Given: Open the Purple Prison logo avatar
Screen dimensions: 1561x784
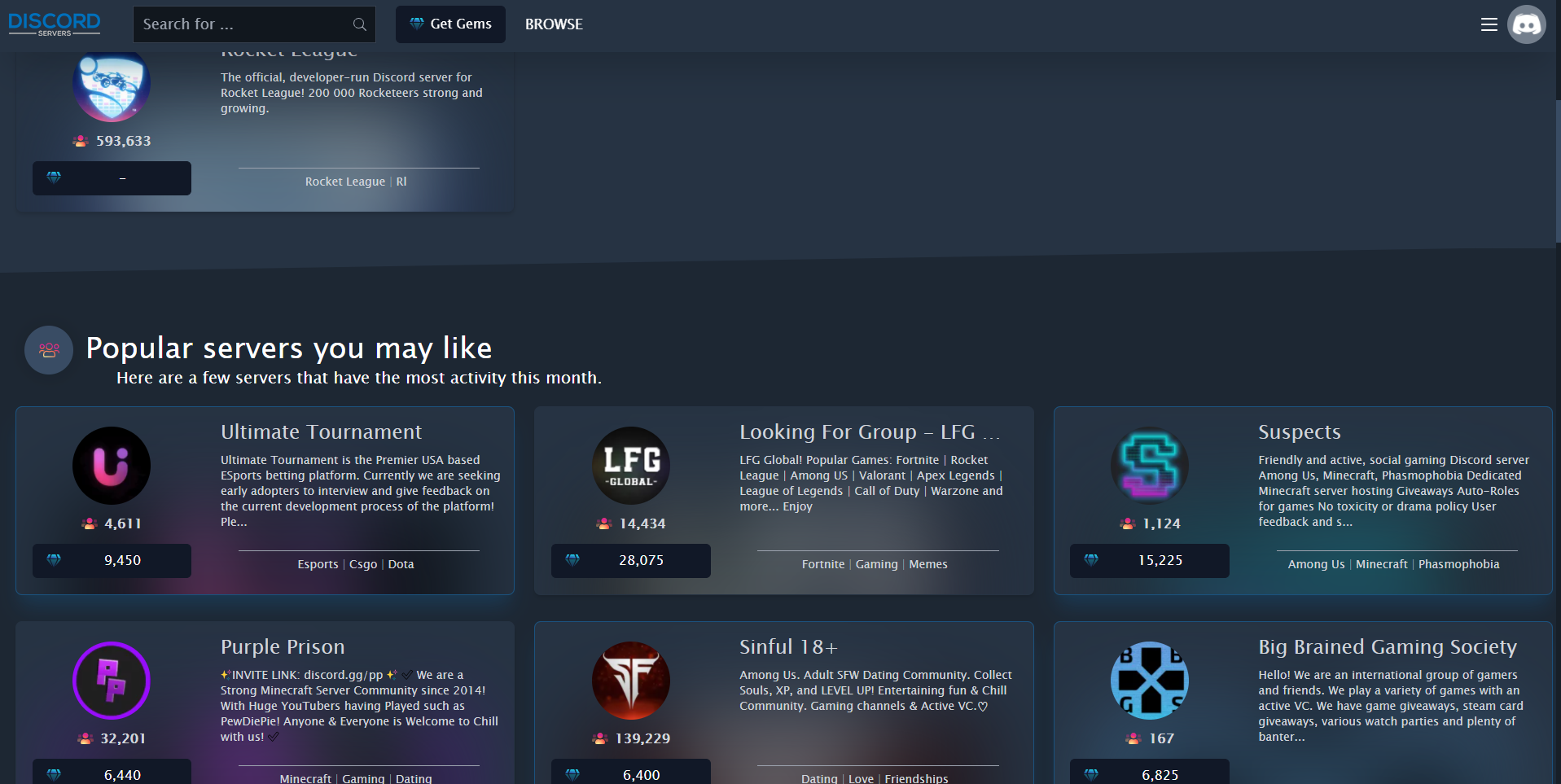Looking at the screenshot, I should 112,681.
